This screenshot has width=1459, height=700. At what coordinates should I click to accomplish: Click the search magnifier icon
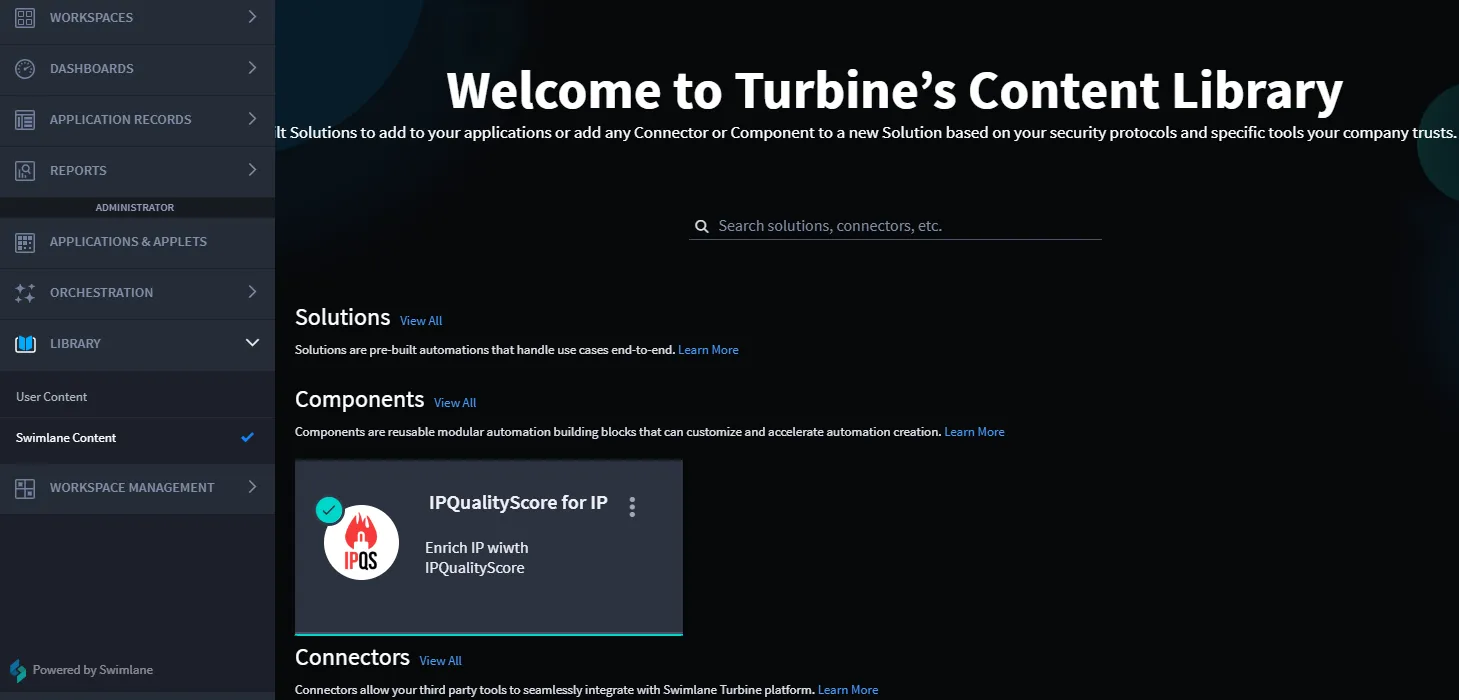pyautogui.click(x=702, y=226)
